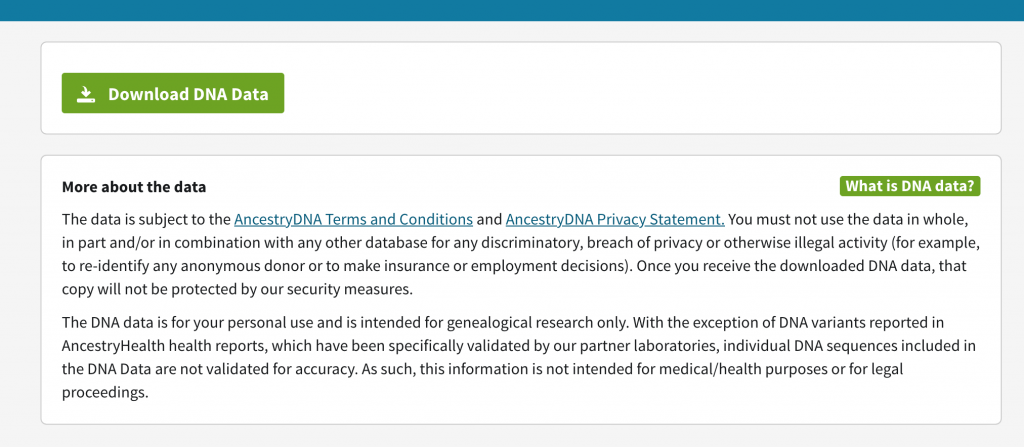
Task: Click empty space right of Download button
Action: pos(640,94)
